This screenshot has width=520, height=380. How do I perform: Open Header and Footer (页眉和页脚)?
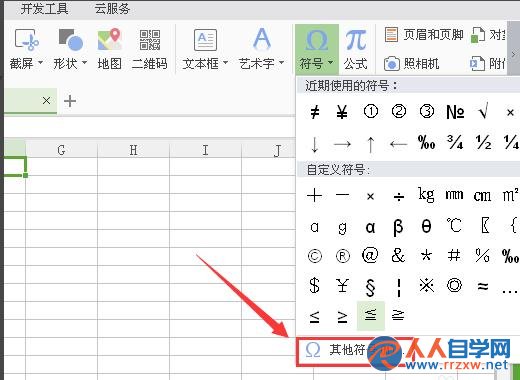point(424,34)
